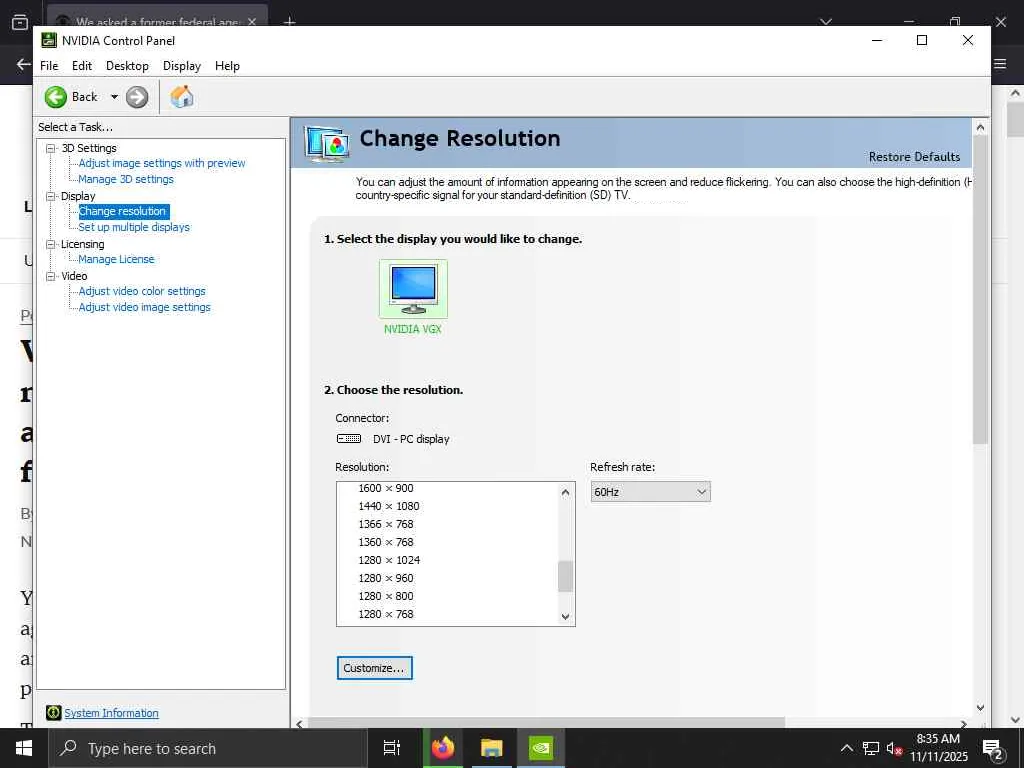This screenshot has height=768, width=1024.
Task: Show hidden system tray icons chevron
Action: click(x=846, y=748)
